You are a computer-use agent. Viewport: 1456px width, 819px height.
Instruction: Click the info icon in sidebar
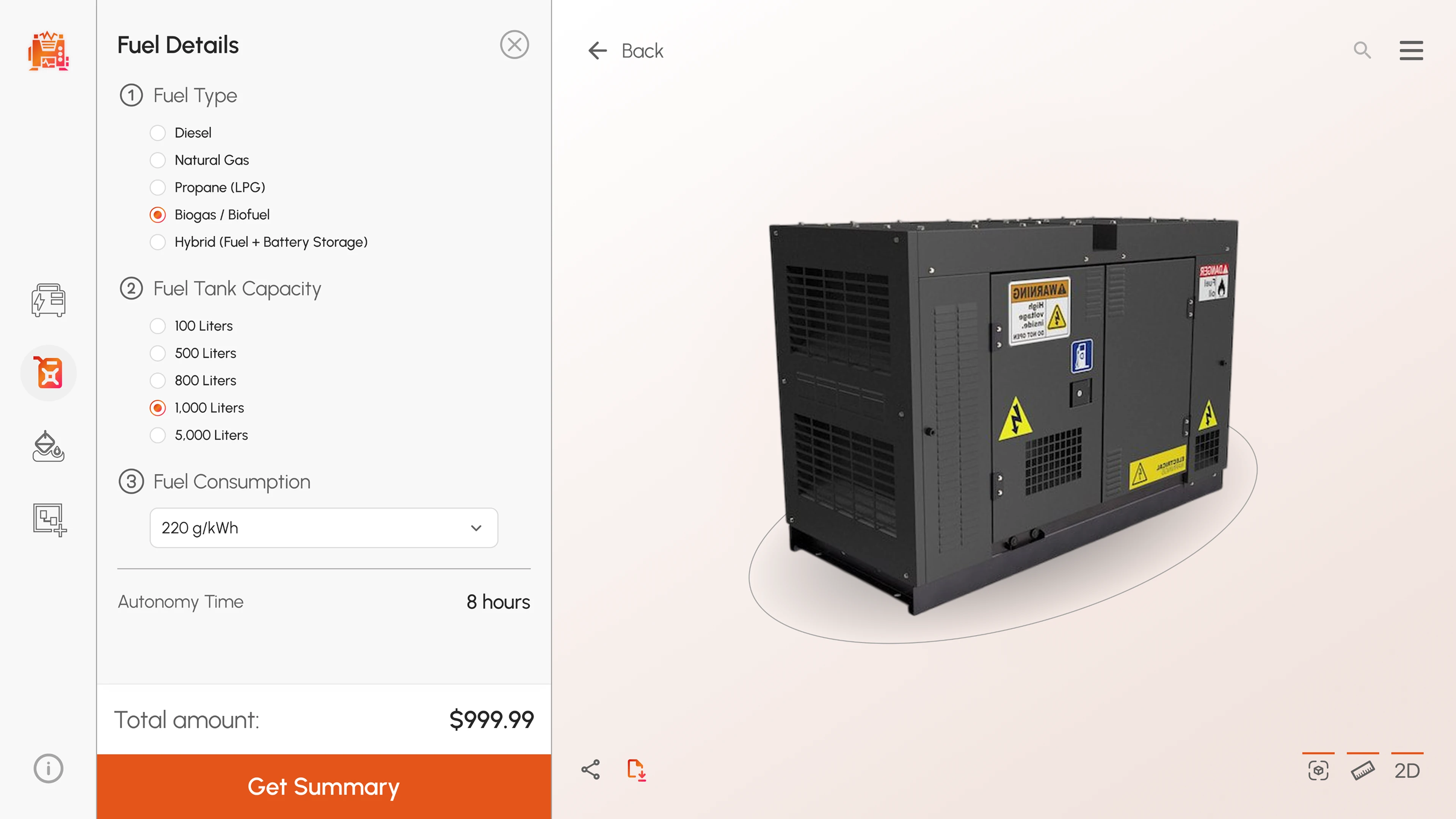tap(48, 769)
